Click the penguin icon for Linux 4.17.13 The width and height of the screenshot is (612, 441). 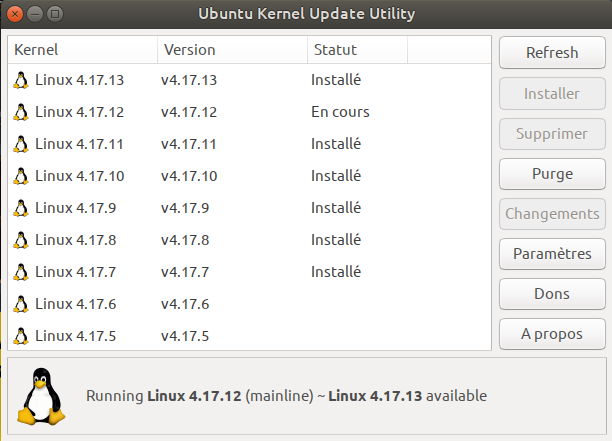point(21,80)
